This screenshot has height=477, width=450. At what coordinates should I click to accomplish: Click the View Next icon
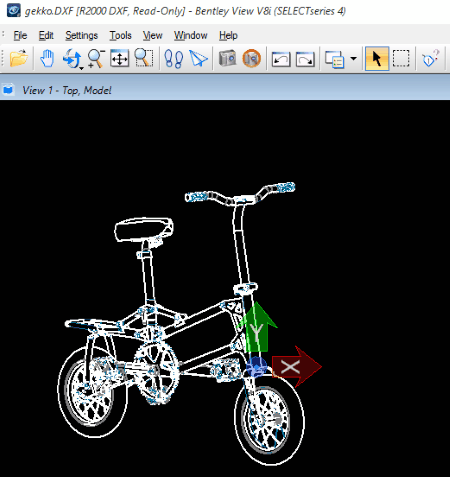pos(305,59)
